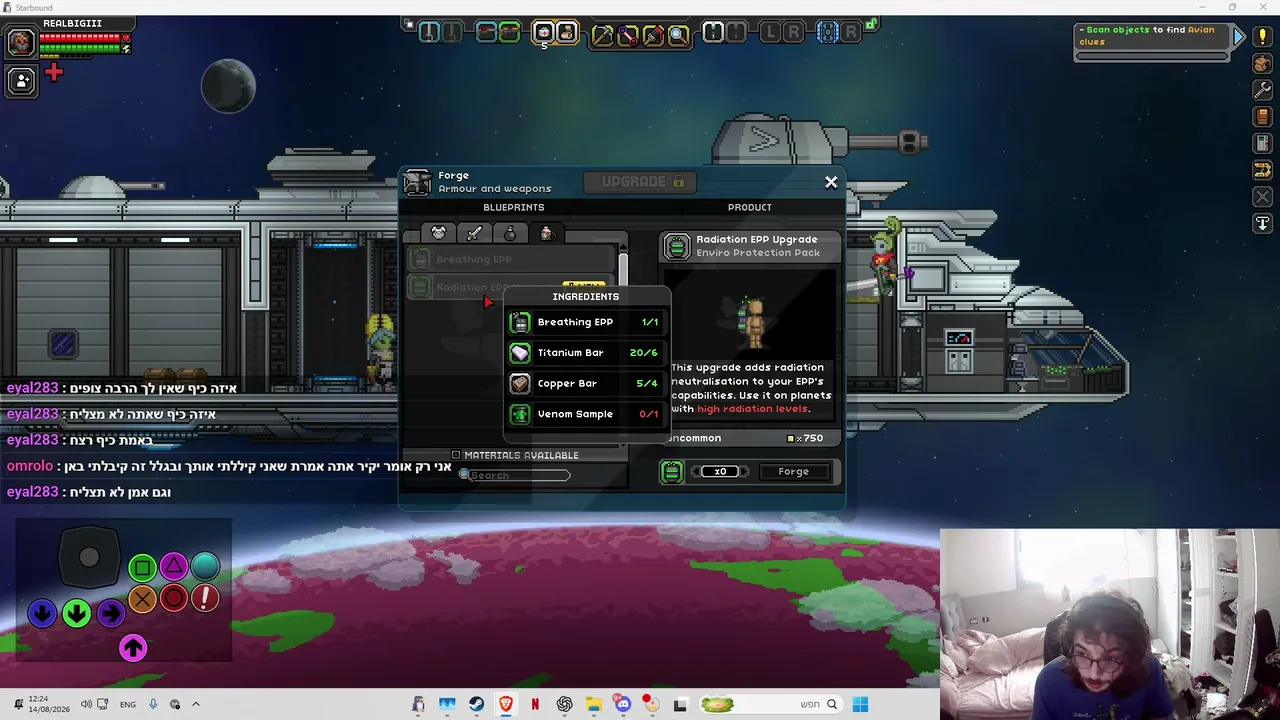Click the beam down icon in sidebar

(x=1263, y=223)
